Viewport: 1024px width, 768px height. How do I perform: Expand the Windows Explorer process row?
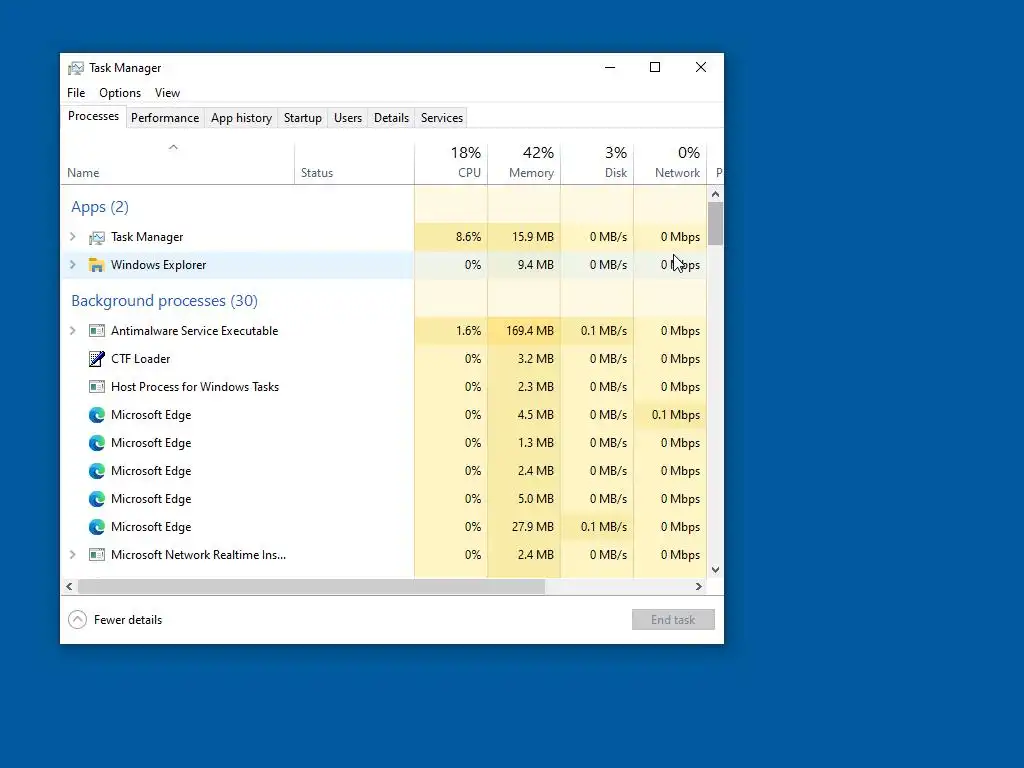(x=73, y=265)
